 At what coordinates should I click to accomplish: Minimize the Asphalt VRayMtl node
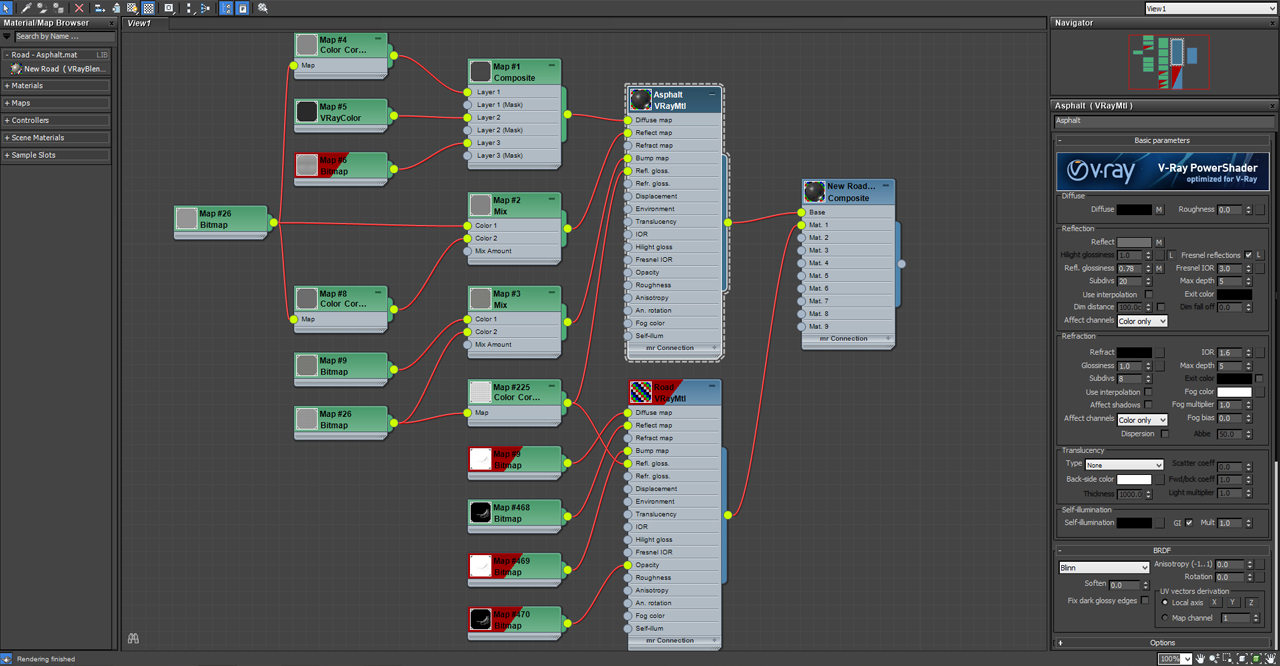(x=711, y=93)
